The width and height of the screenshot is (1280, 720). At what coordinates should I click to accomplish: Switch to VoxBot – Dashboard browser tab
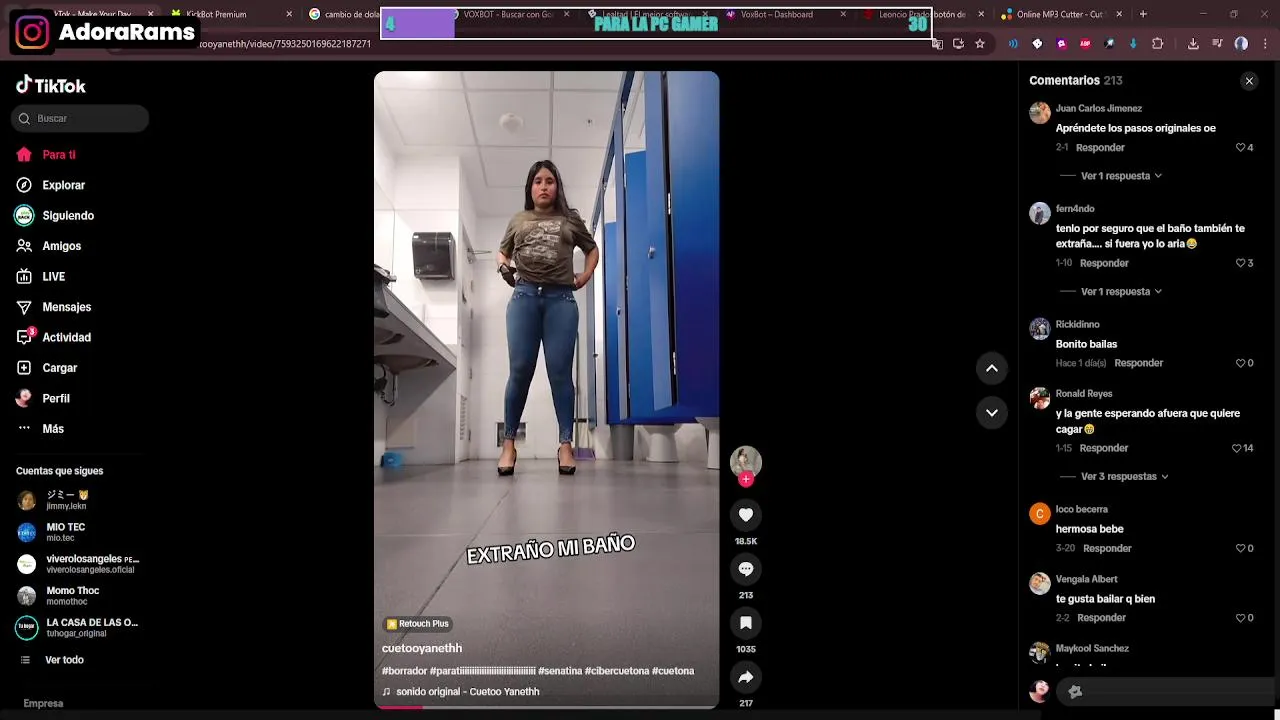[786, 14]
